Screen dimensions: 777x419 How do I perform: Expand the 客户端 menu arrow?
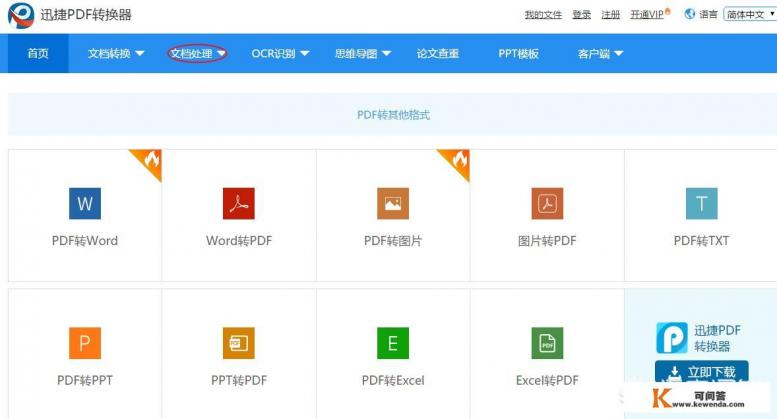[x=618, y=53]
